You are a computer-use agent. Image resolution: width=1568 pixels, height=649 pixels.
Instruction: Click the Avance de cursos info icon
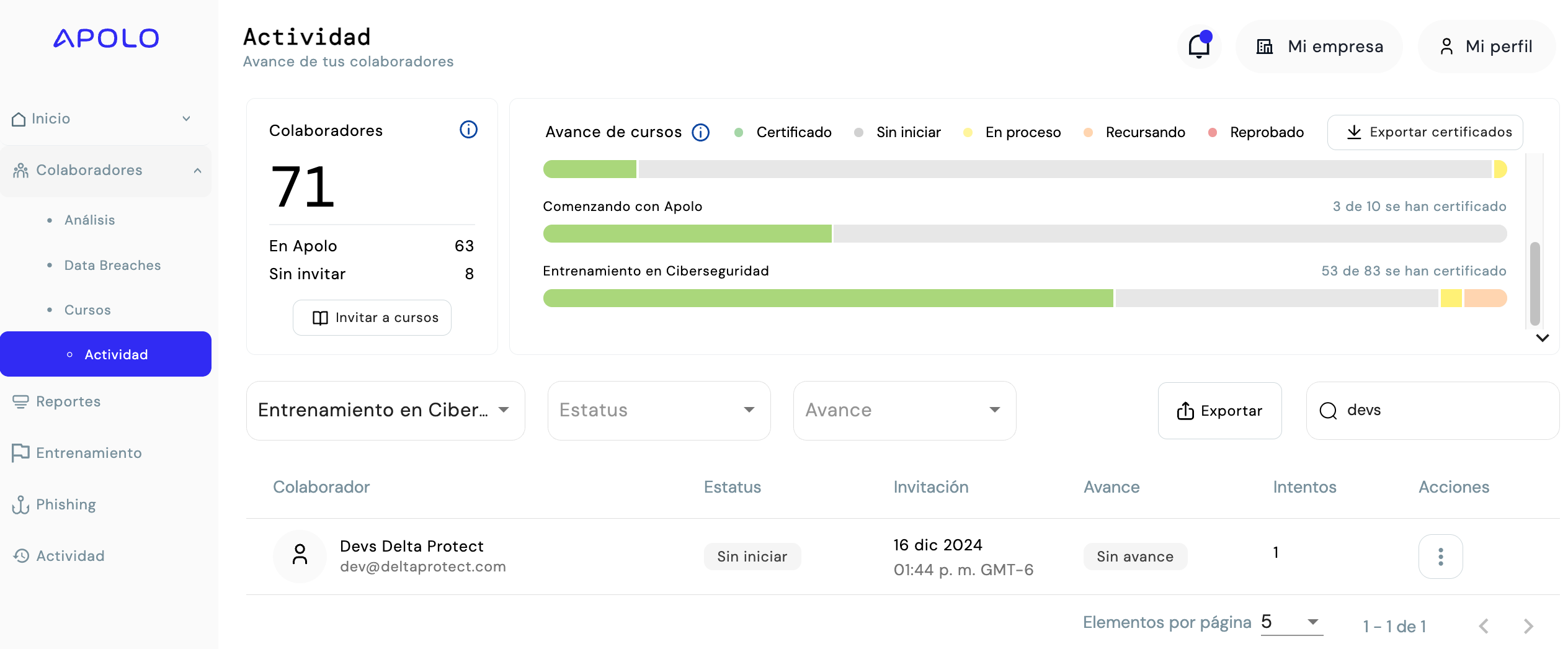click(x=701, y=132)
